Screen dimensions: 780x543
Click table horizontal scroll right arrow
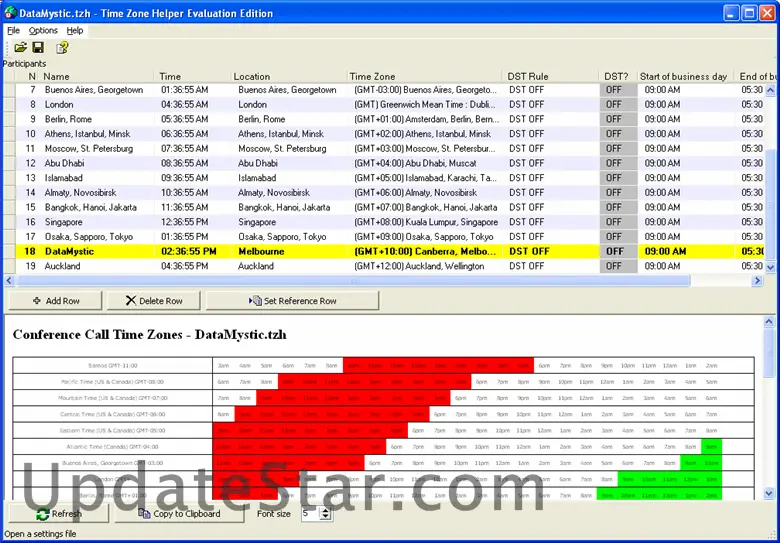tap(757, 281)
